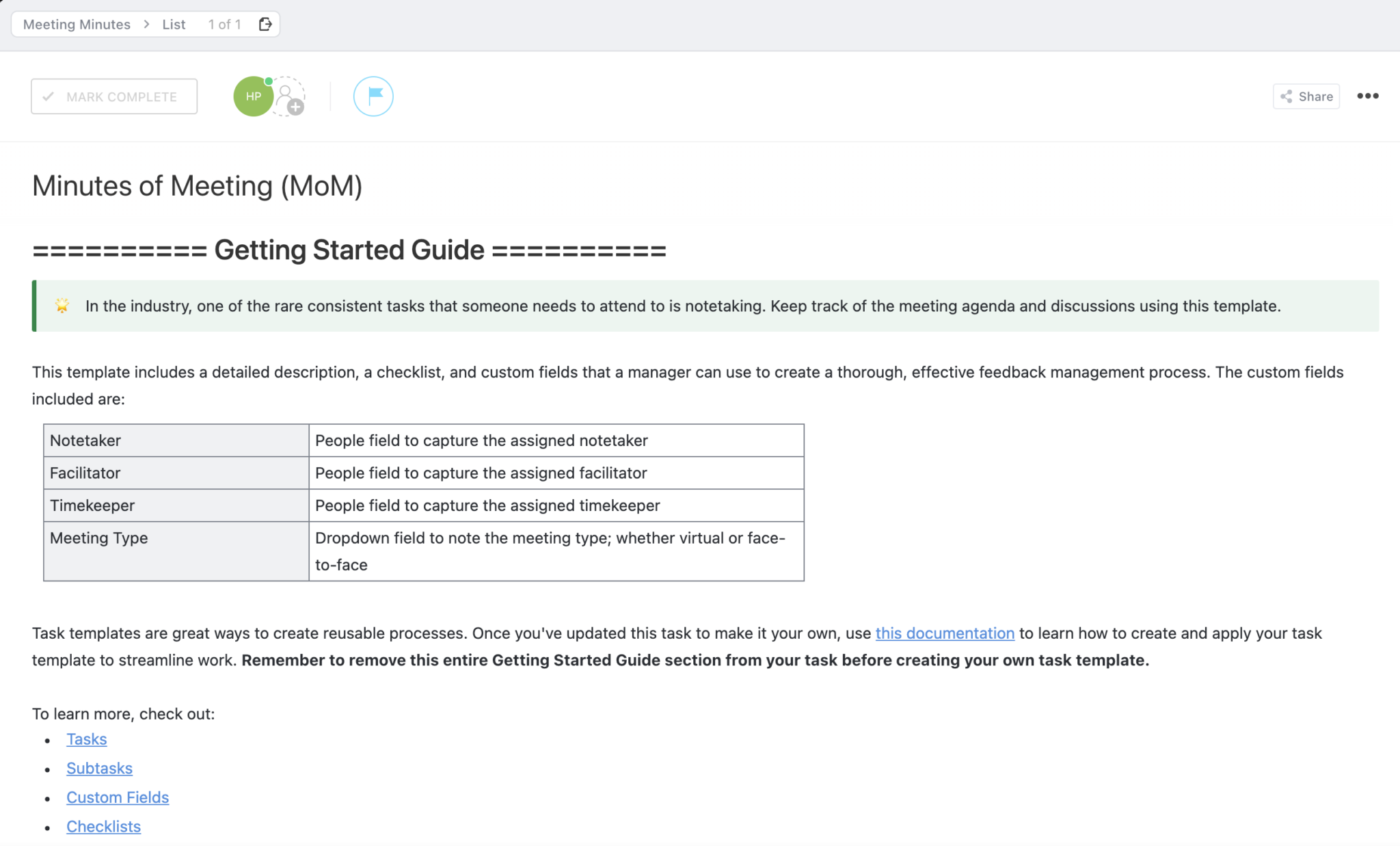
Task: Click the Share button
Action: [1306, 96]
